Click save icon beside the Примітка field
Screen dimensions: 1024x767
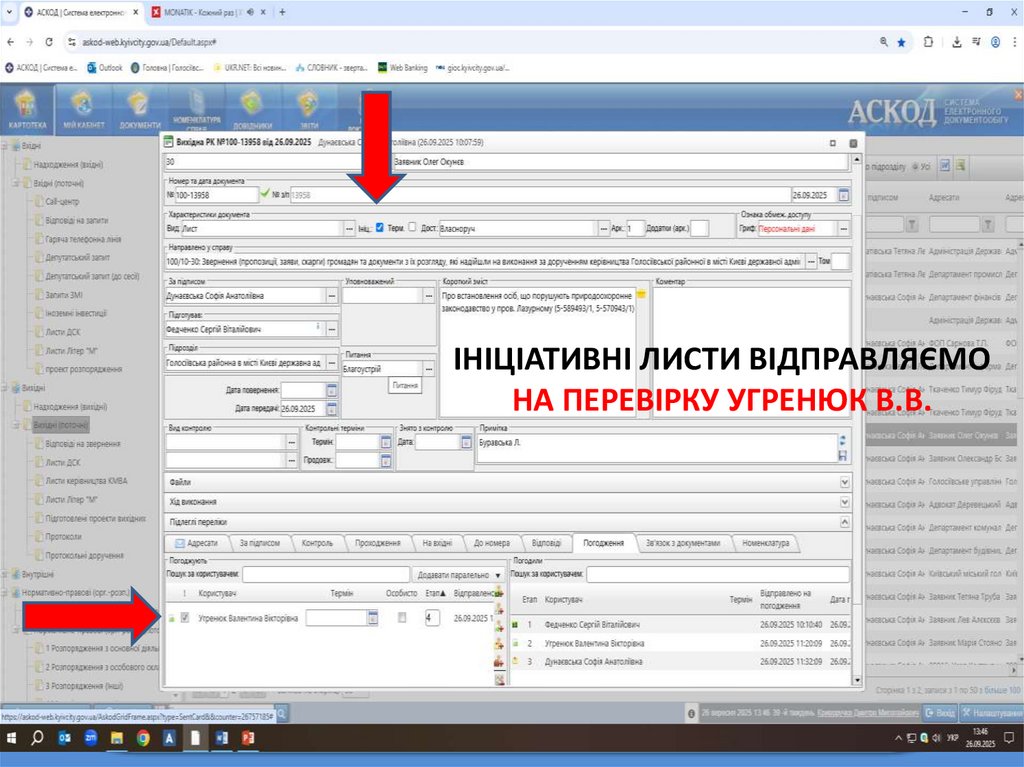[x=842, y=456]
